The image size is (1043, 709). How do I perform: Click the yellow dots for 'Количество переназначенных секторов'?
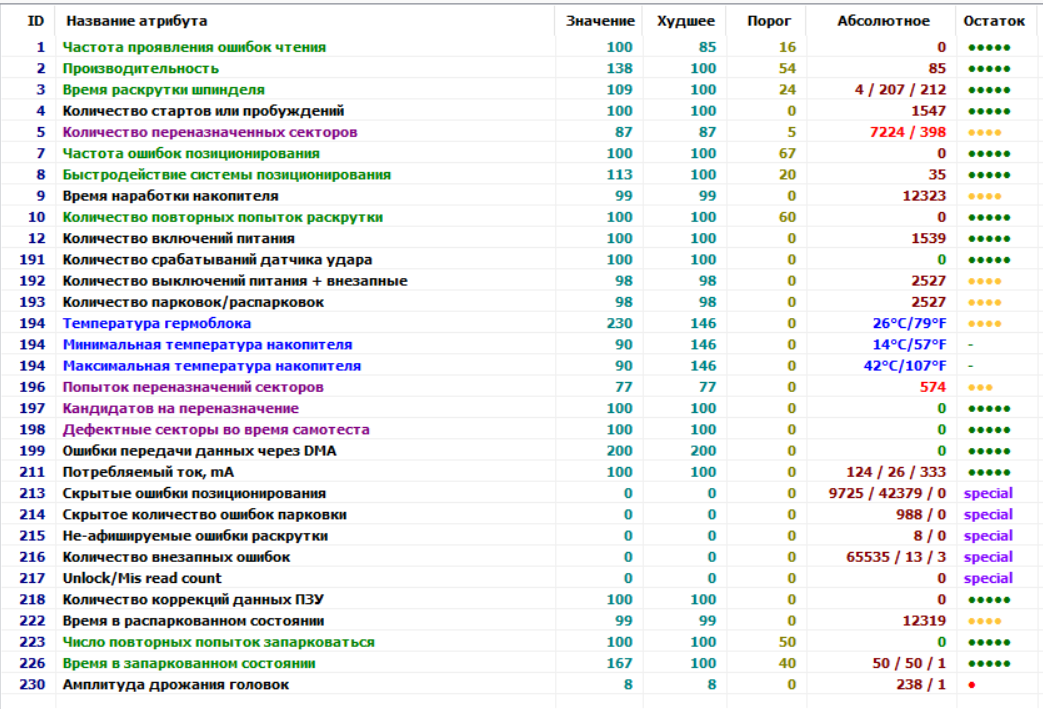click(984, 133)
